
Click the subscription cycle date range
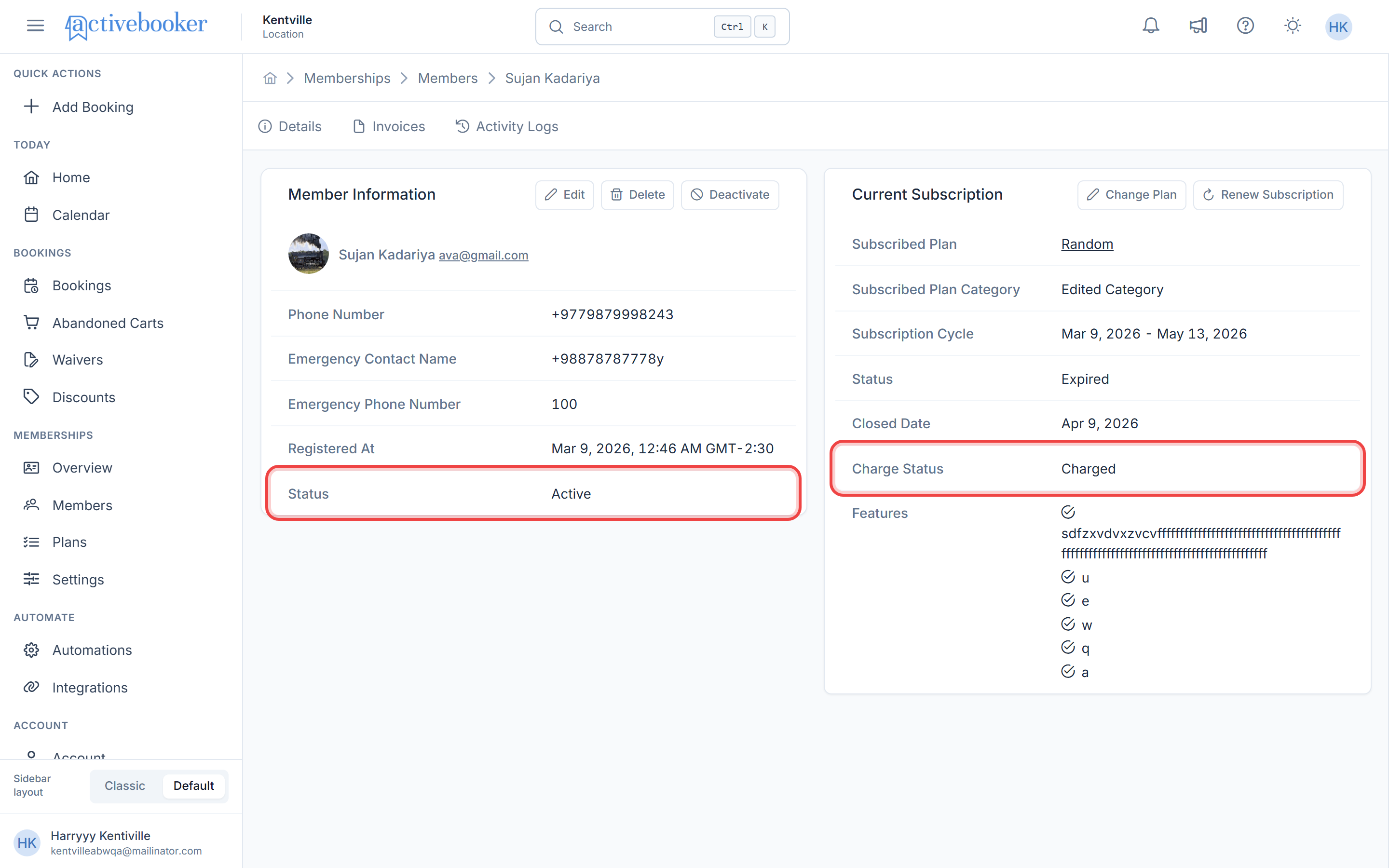(x=1154, y=334)
